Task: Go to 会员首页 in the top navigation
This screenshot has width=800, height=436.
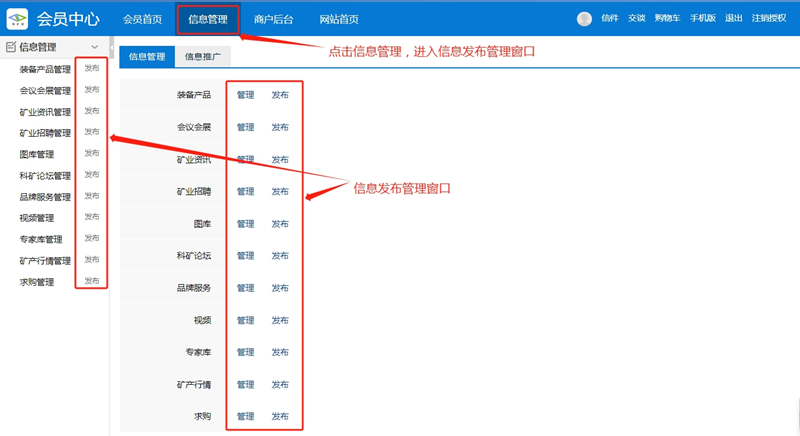Action: (142, 19)
